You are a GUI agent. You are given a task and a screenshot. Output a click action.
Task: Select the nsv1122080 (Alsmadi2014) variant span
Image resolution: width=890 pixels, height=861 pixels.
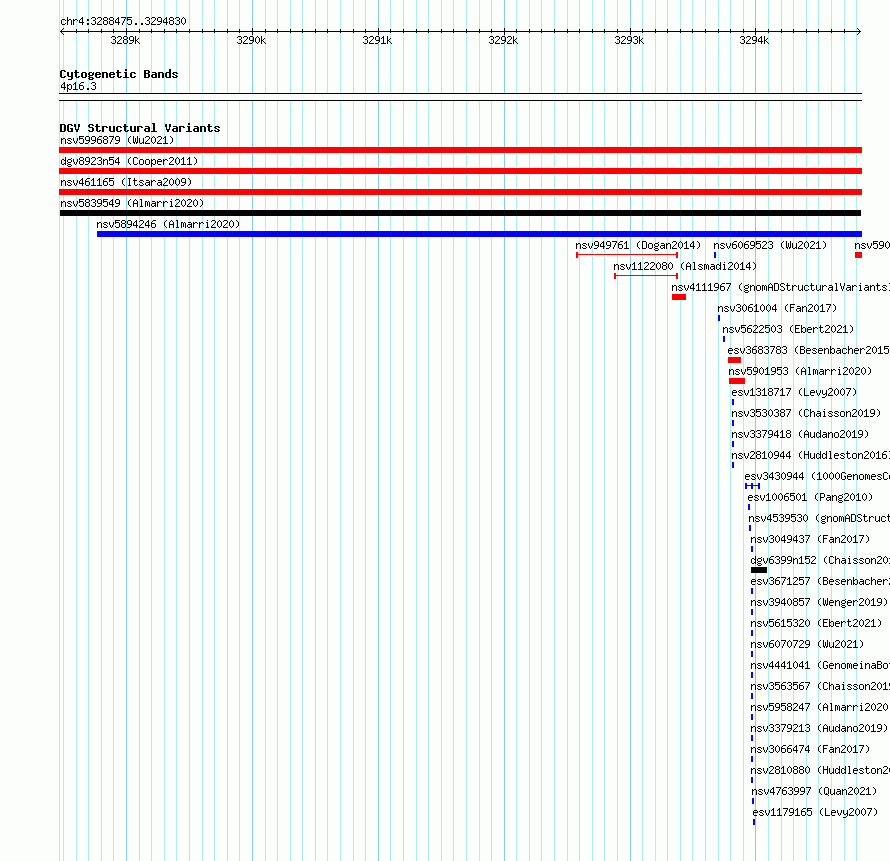click(x=646, y=276)
